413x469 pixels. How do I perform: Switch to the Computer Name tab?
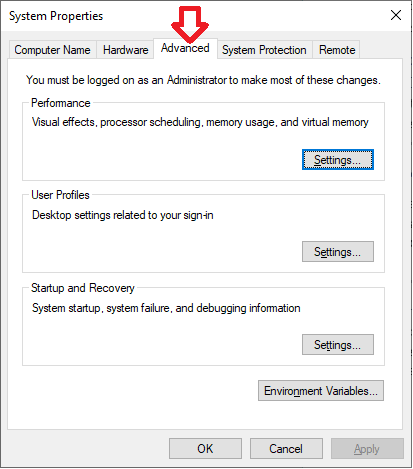pyautogui.click(x=52, y=50)
